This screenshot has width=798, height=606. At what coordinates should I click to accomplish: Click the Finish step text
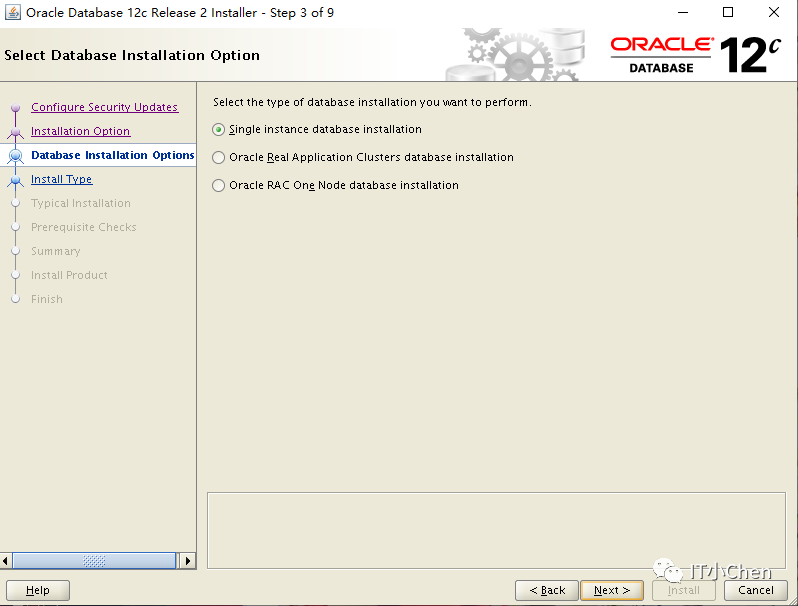click(x=47, y=299)
